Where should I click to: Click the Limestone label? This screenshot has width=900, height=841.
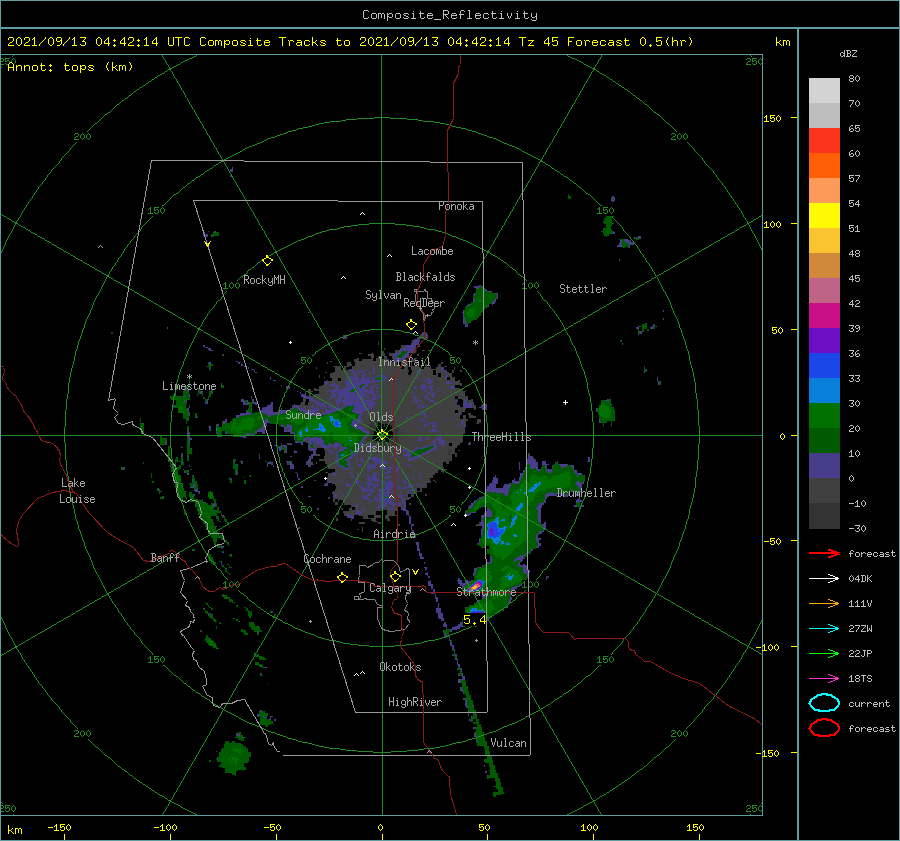coord(189,386)
